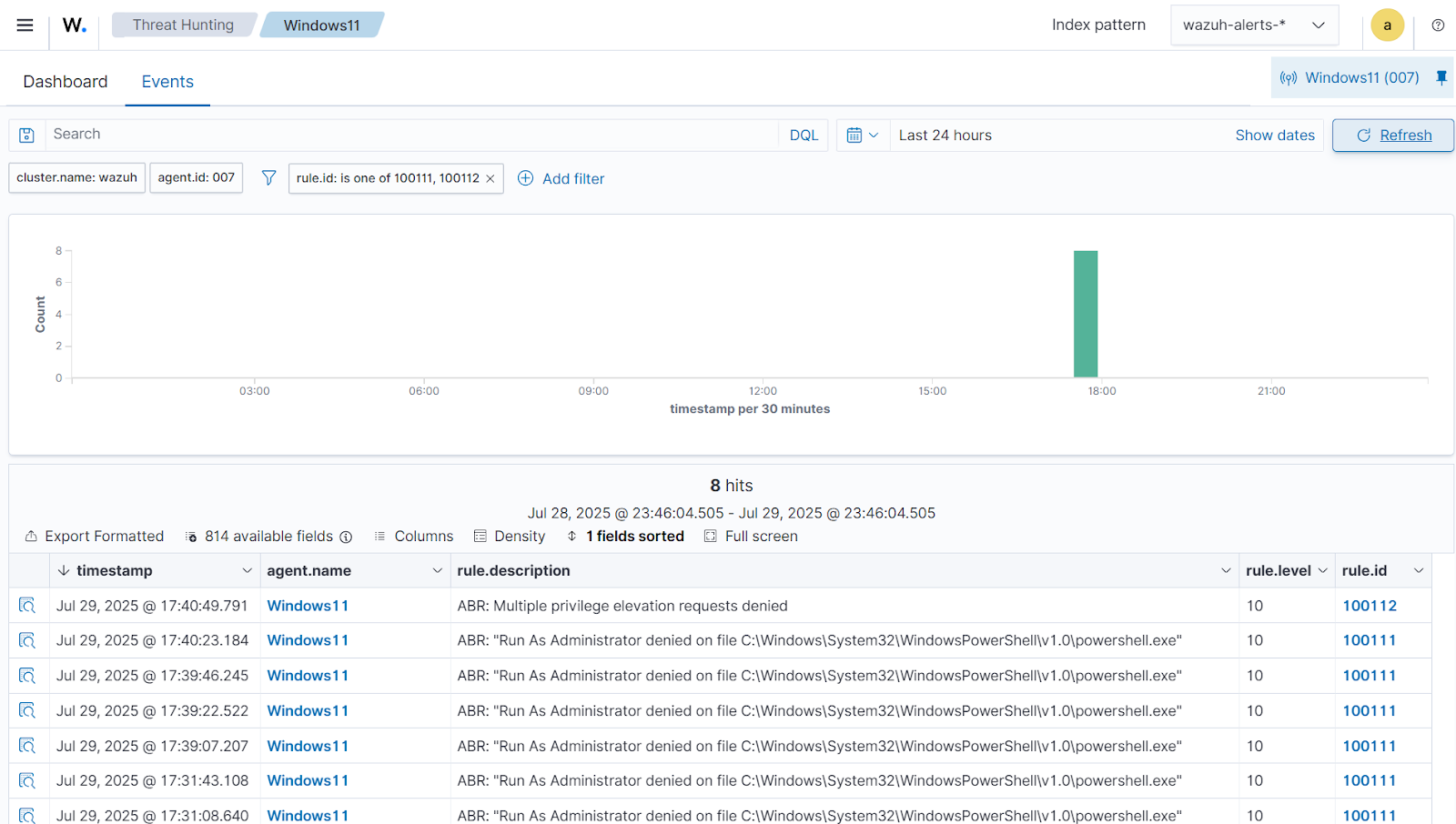Click the Wazuh logo home icon

click(x=75, y=25)
